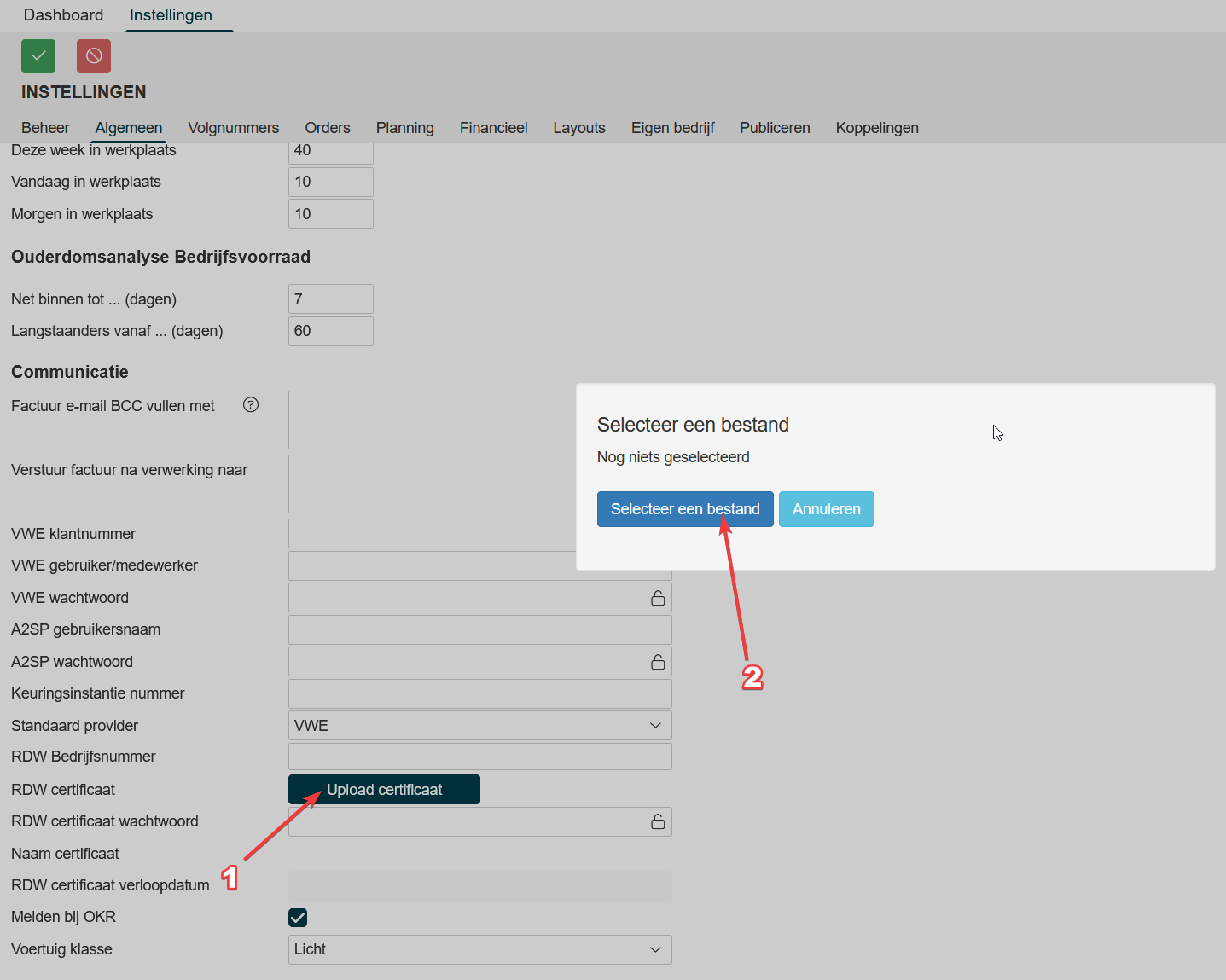This screenshot has height=980, width=1226.
Task: Click the RDW Bedrijfsnummer input field
Action: tap(479, 757)
